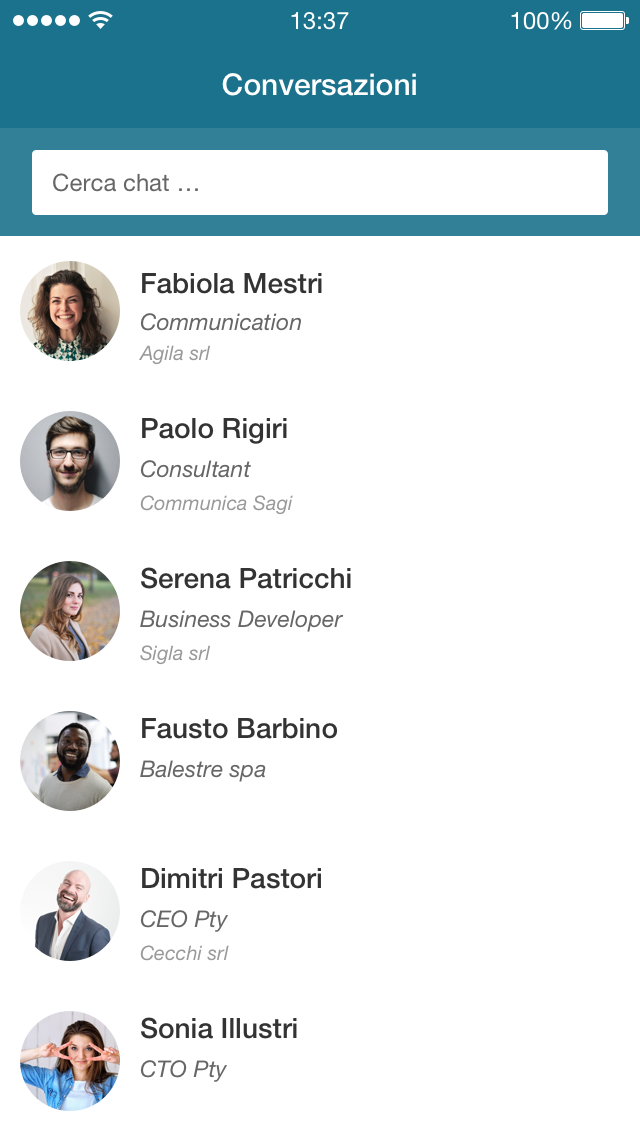
Task: Tap the cellular signal dots
Action: click(x=46, y=21)
